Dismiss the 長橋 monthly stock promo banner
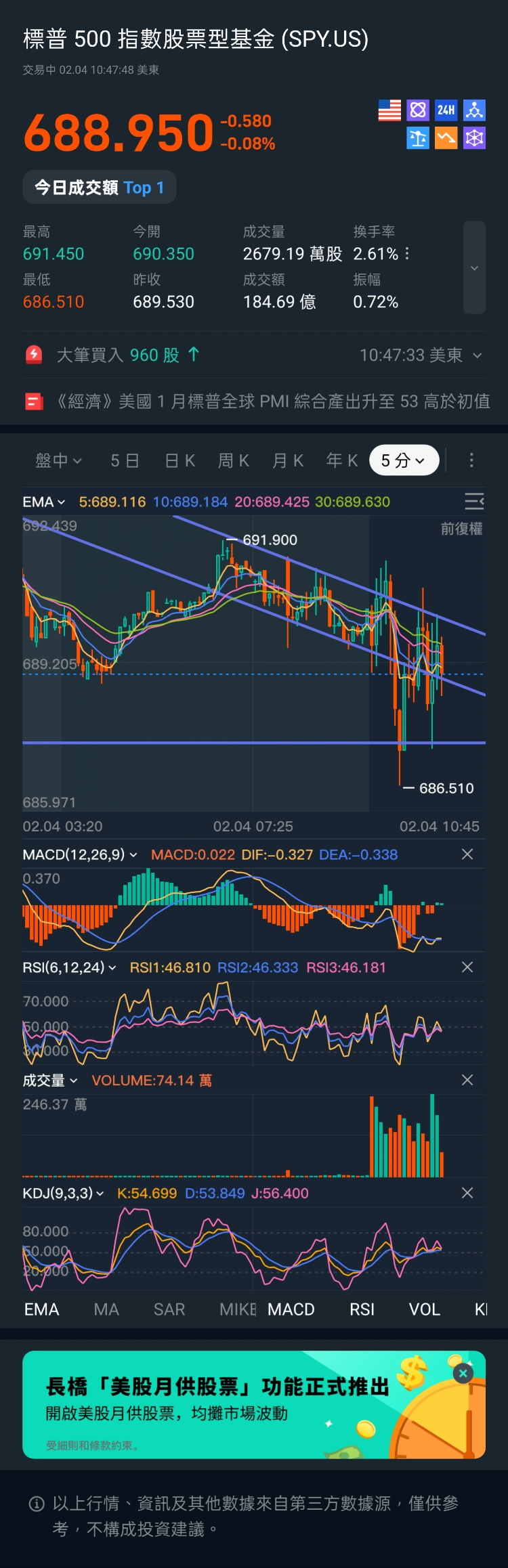The width and height of the screenshot is (508, 1568). (463, 1373)
